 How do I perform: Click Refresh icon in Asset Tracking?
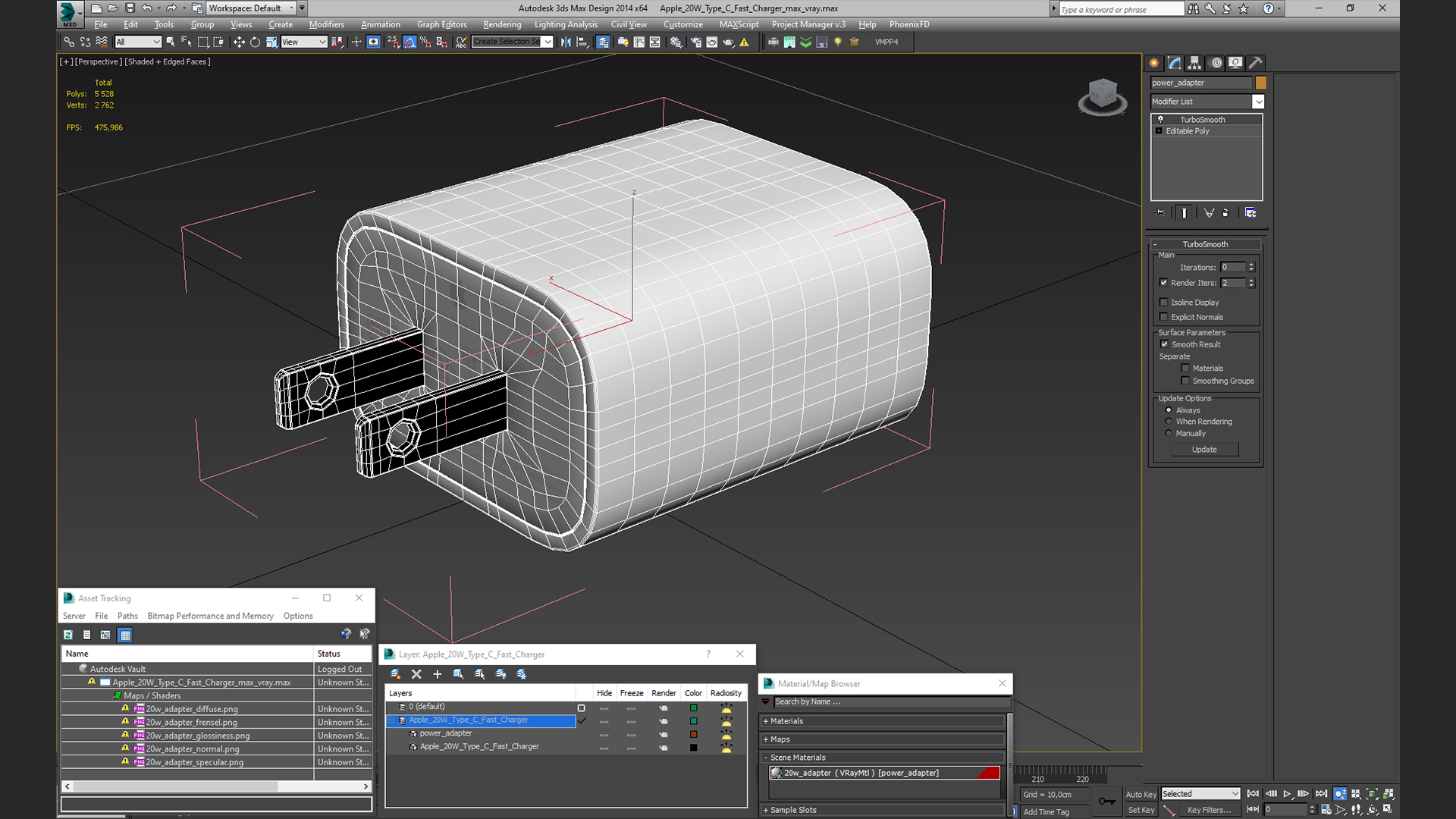[68, 635]
